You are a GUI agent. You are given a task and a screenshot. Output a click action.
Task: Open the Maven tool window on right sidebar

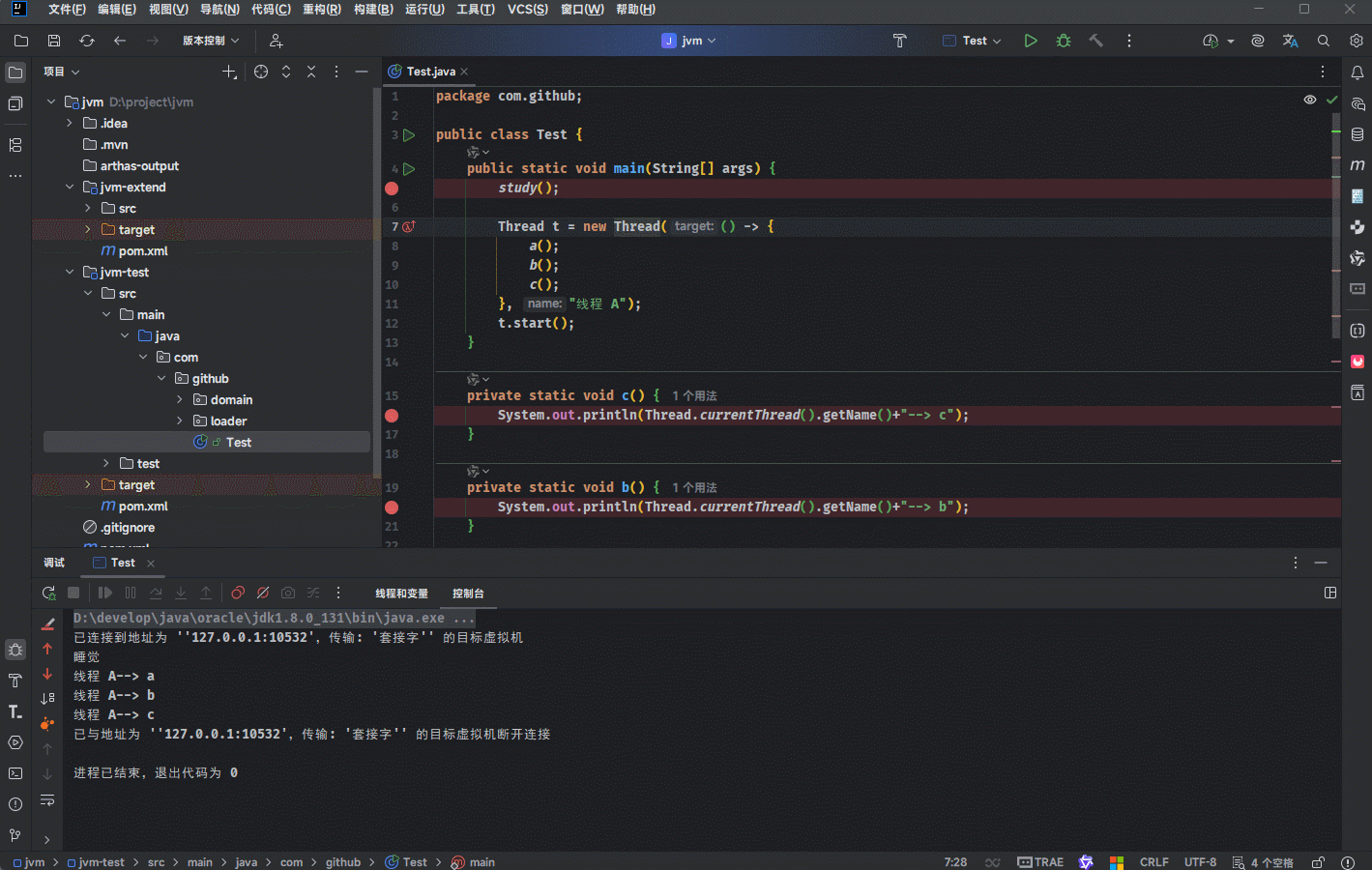(1357, 165)
